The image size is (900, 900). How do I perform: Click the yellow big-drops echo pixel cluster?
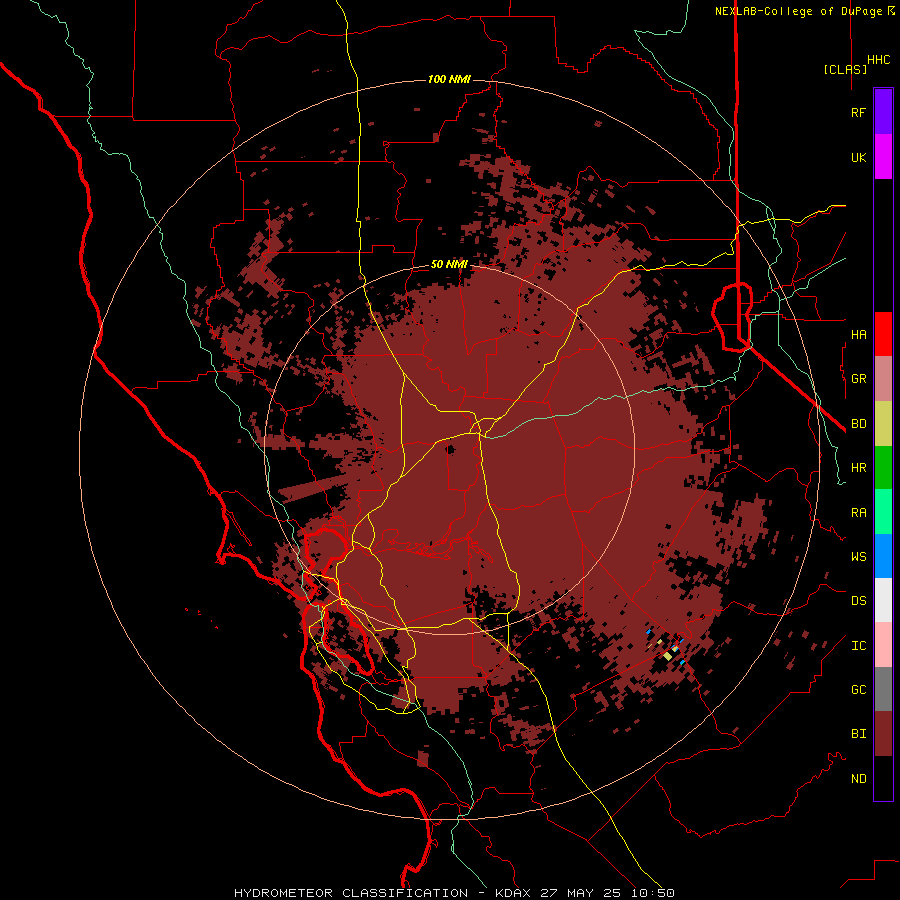pyautogui.click(x=668, y=655)
